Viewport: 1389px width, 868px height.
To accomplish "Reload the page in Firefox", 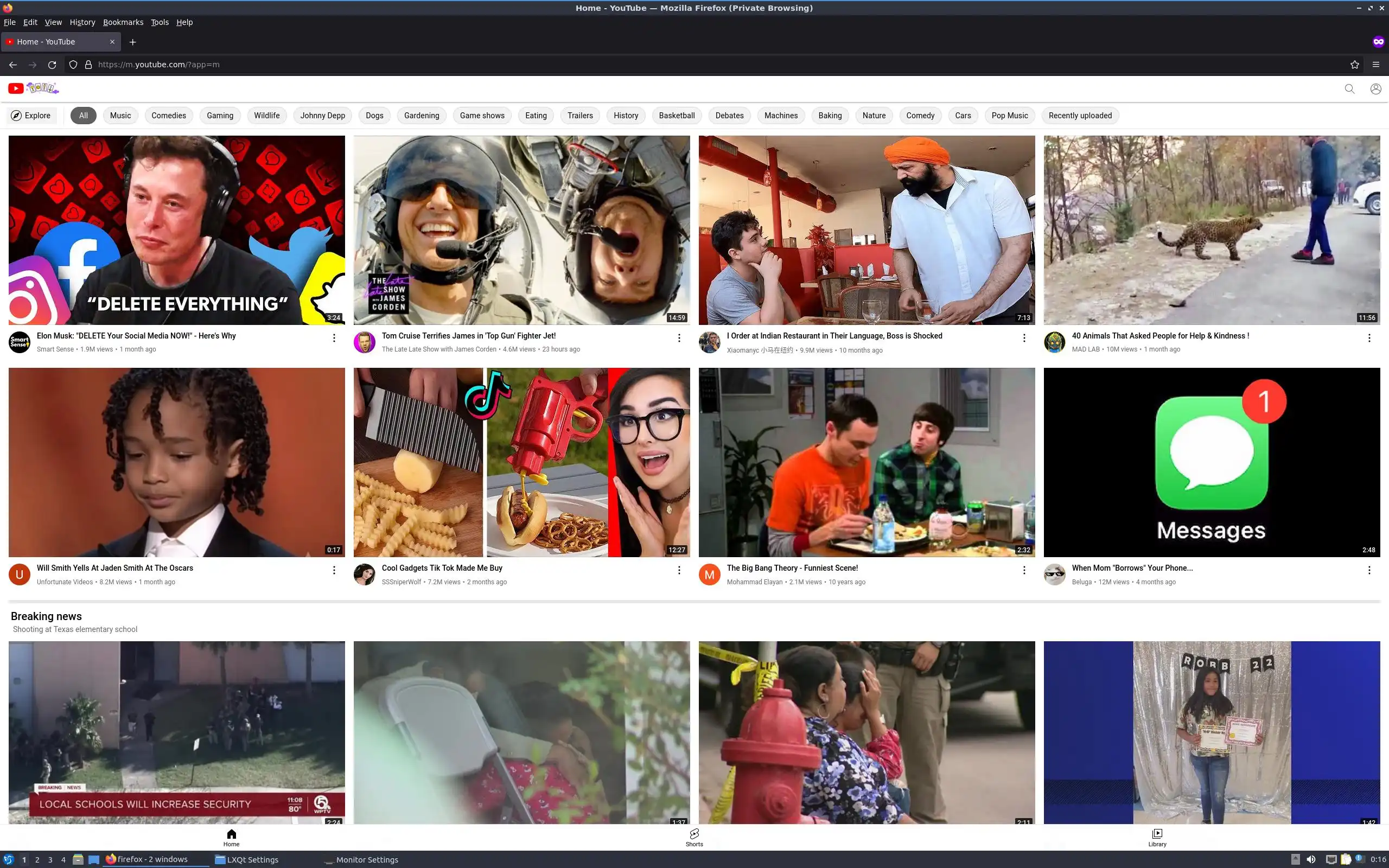I will coord(52,65).
